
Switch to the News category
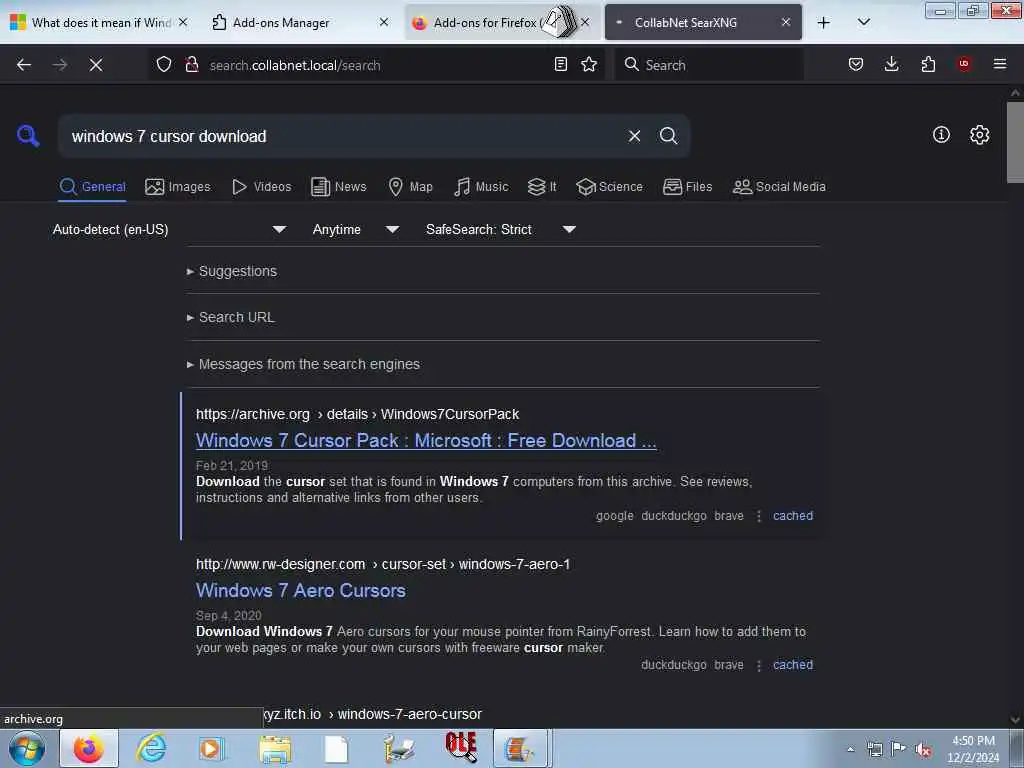(x=338, y=187)
